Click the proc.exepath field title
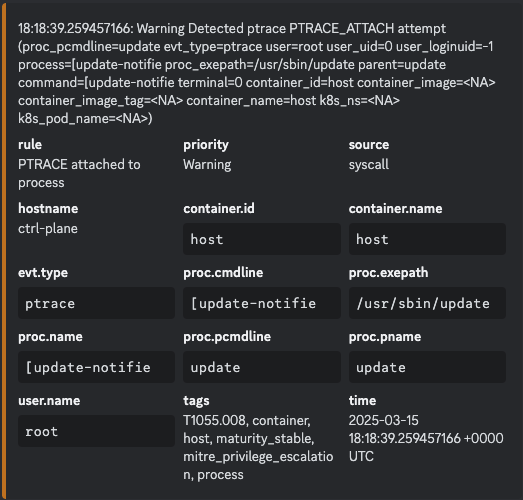Viewport: 523px width, 500px height. point(389,273)
